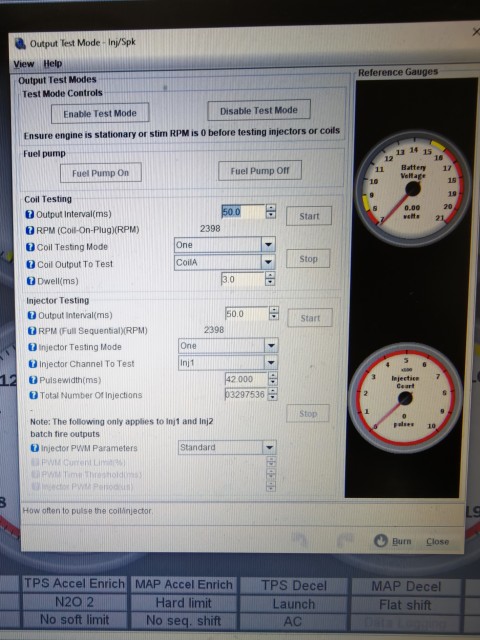Screen dimensions: 480x640
Task: Open help for Injector Output Interval(ms)
Action: pos(32,315)
